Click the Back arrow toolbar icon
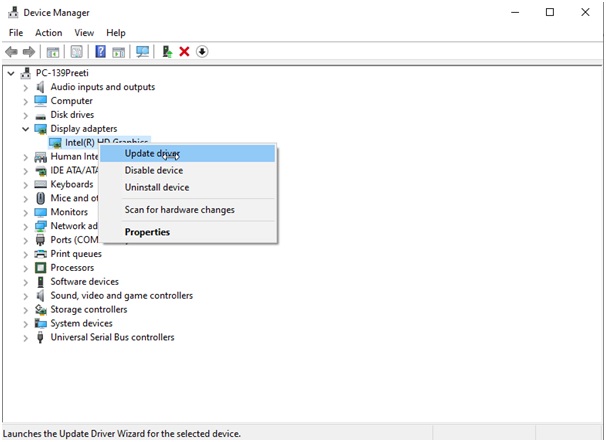This screenshot has width=606, height=442. pyautogui.click(x=11, y=52)
